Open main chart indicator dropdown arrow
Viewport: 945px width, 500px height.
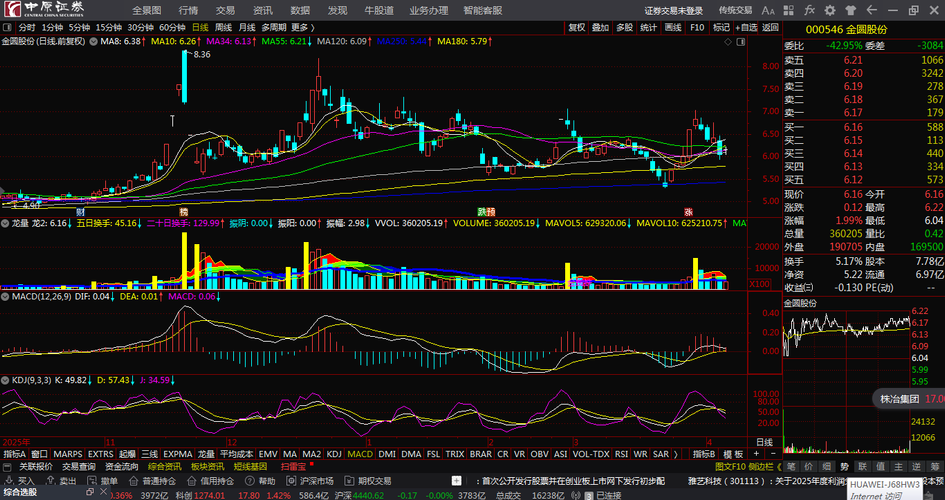[94, 42]
